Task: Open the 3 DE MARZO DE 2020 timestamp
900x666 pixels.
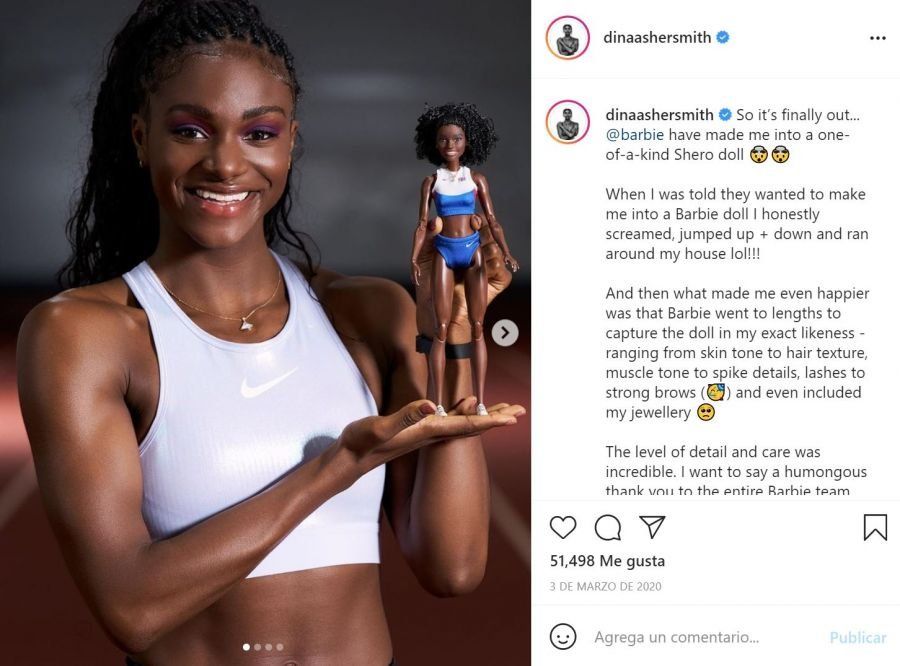Action: click(606, 586)
